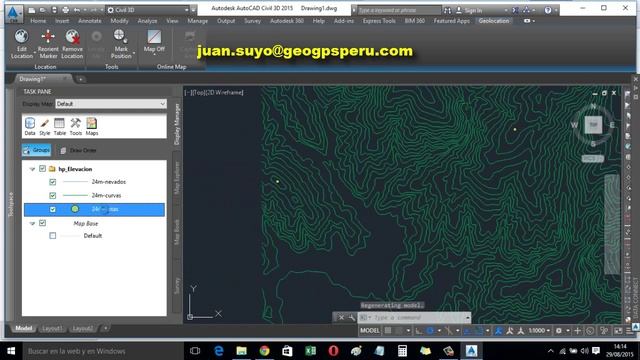
Task: Open the AutoCAD application menu logo button
Action: pos(13,13)
